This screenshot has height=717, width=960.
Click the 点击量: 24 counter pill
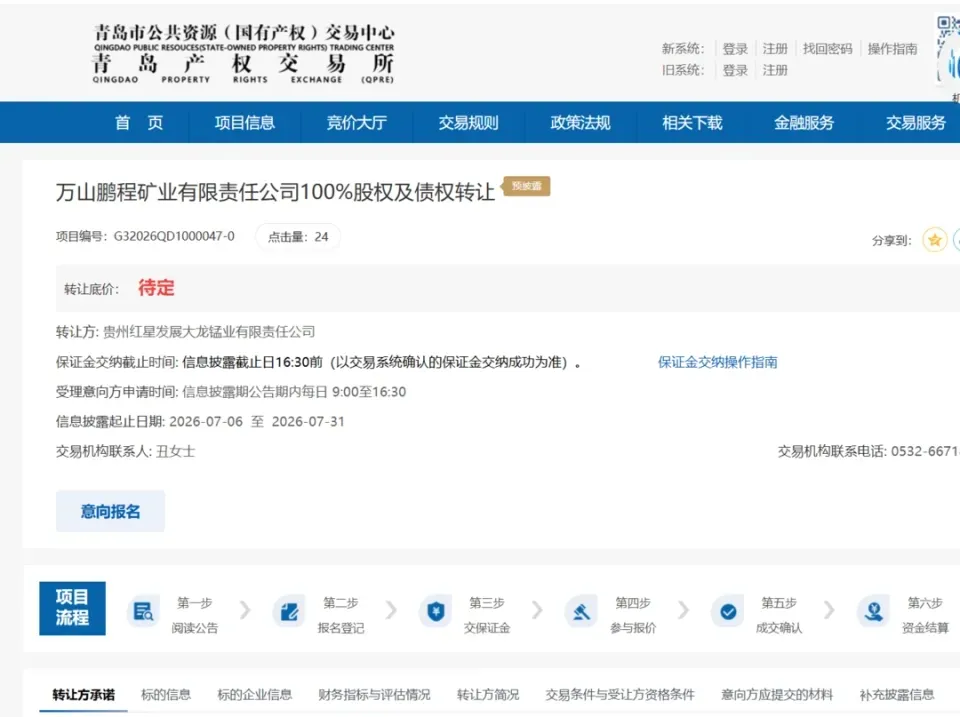pyautogui.click(x=298, y=237)
